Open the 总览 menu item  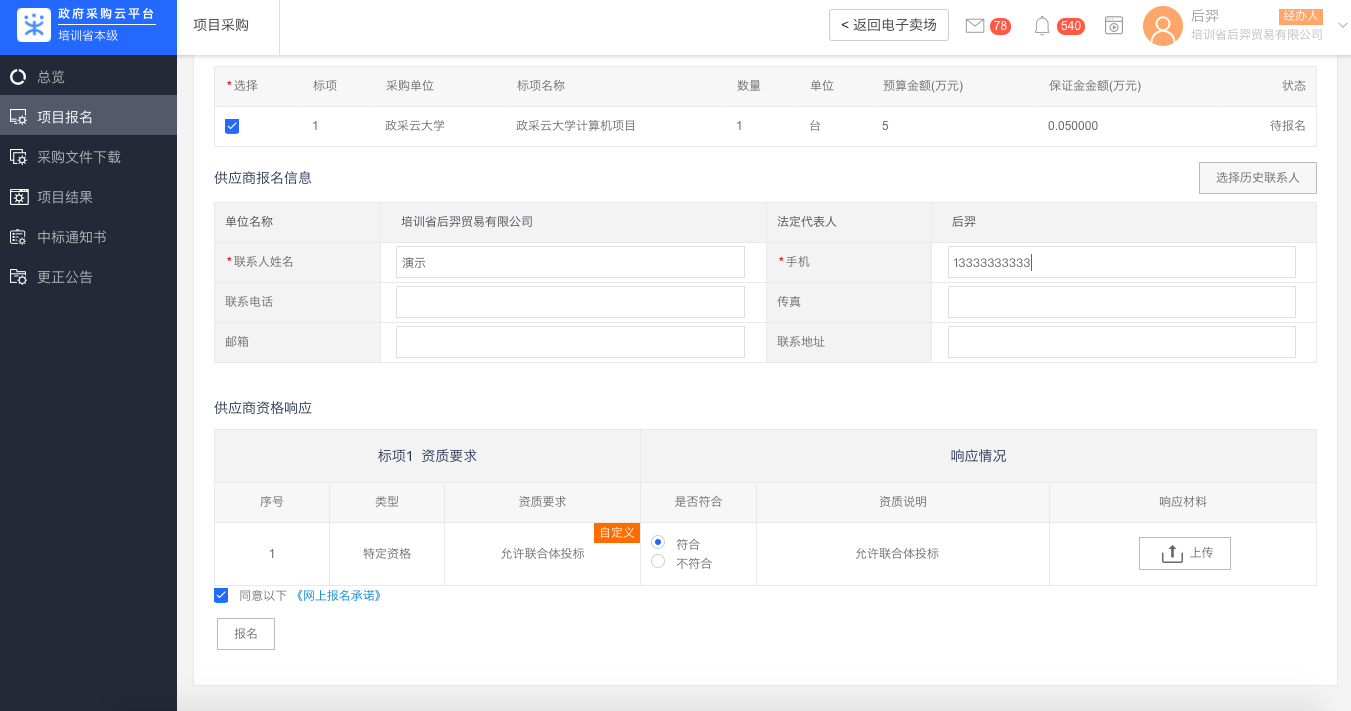88,77
